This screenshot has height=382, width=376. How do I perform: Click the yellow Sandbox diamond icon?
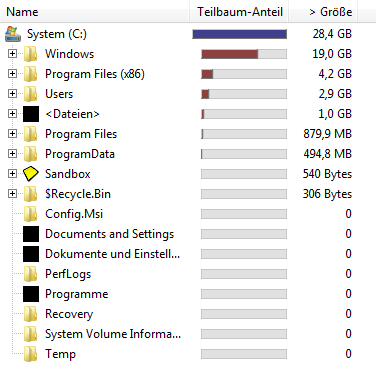[31, 174]
